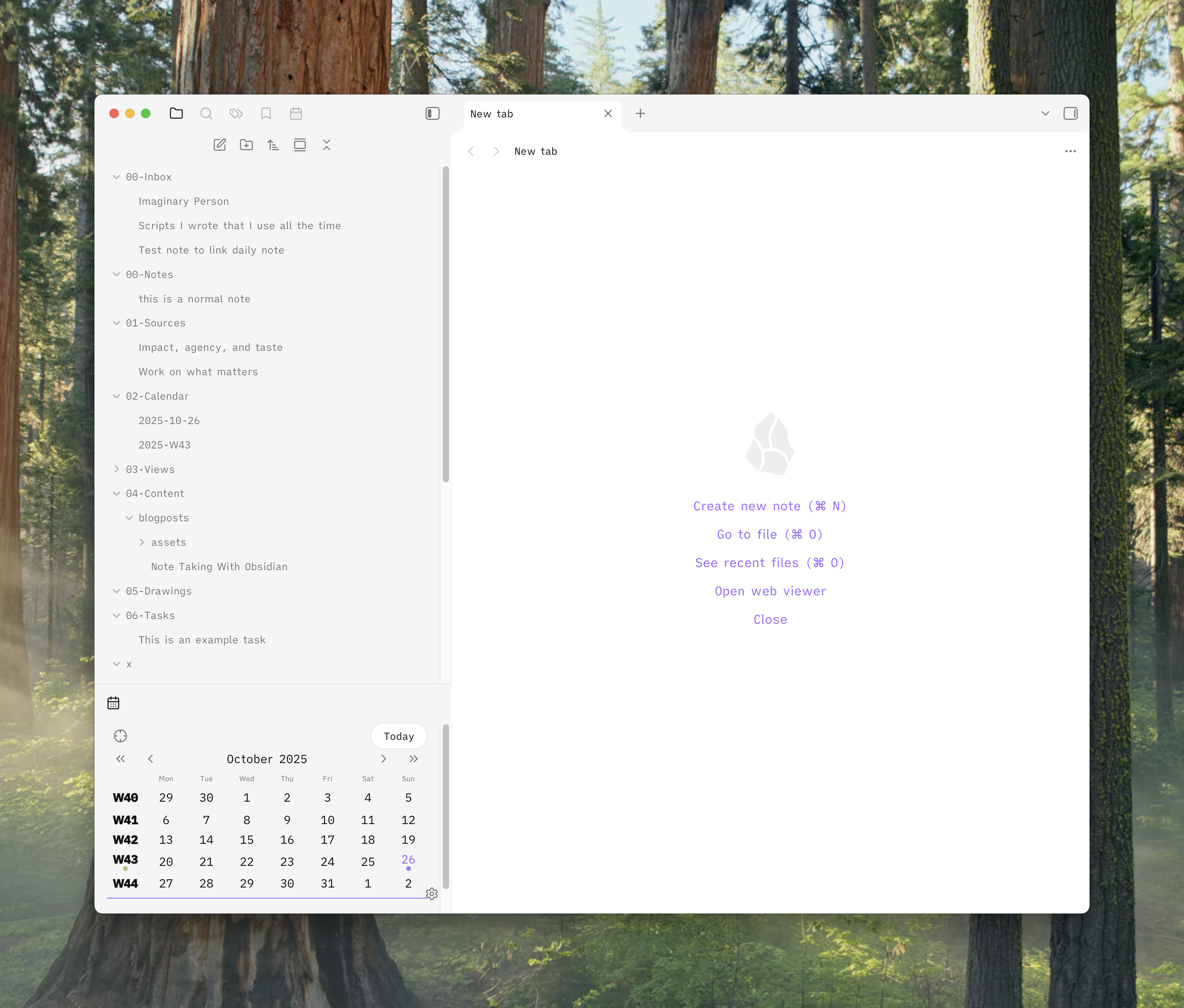Toggle the right sidebar panel

coord(1070,114)
